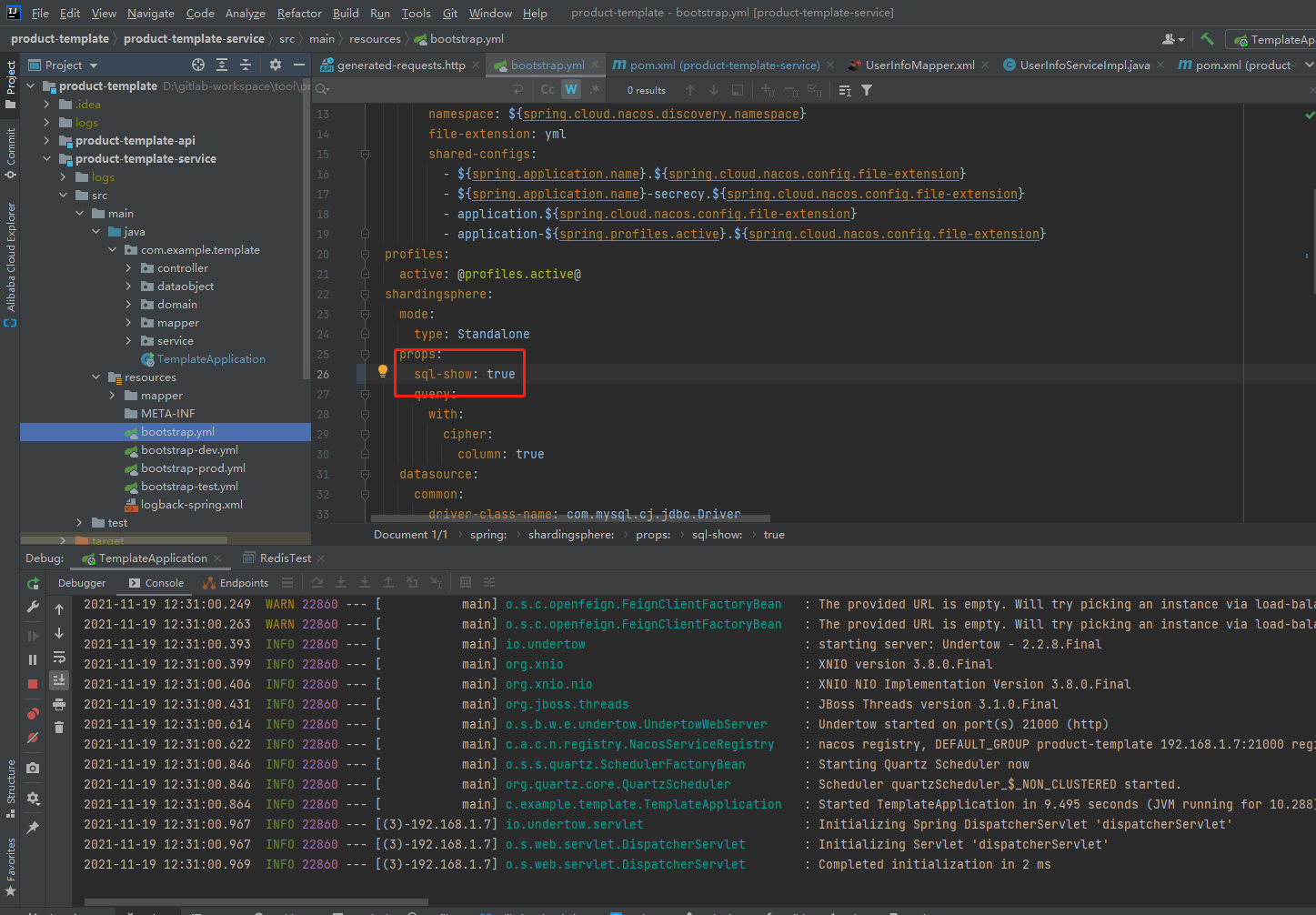
Task: Open the Endpoints tab
Action: click(236, 583)
